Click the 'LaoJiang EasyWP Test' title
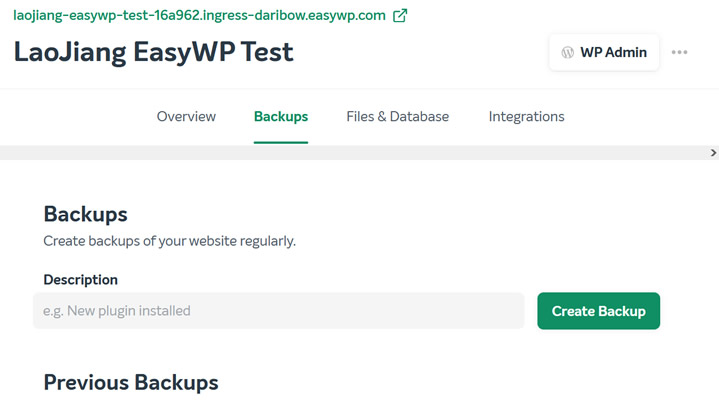 [154, 52]
